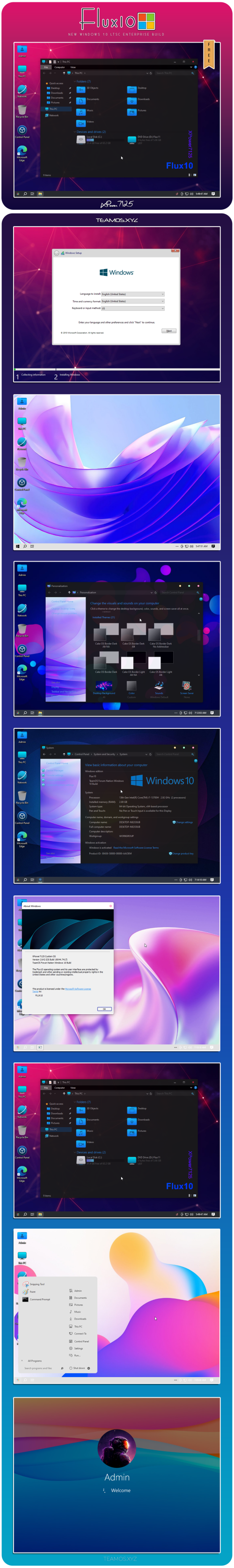The image size is (234, 1568).
Task: Open the Screen Saver settings icon
Action: 186,689
